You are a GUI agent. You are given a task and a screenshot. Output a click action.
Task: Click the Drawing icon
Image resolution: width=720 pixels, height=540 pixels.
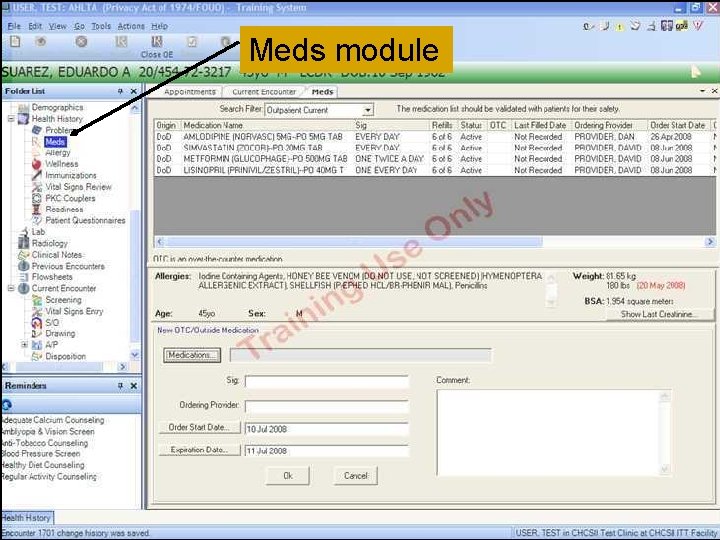click(37, 333)
